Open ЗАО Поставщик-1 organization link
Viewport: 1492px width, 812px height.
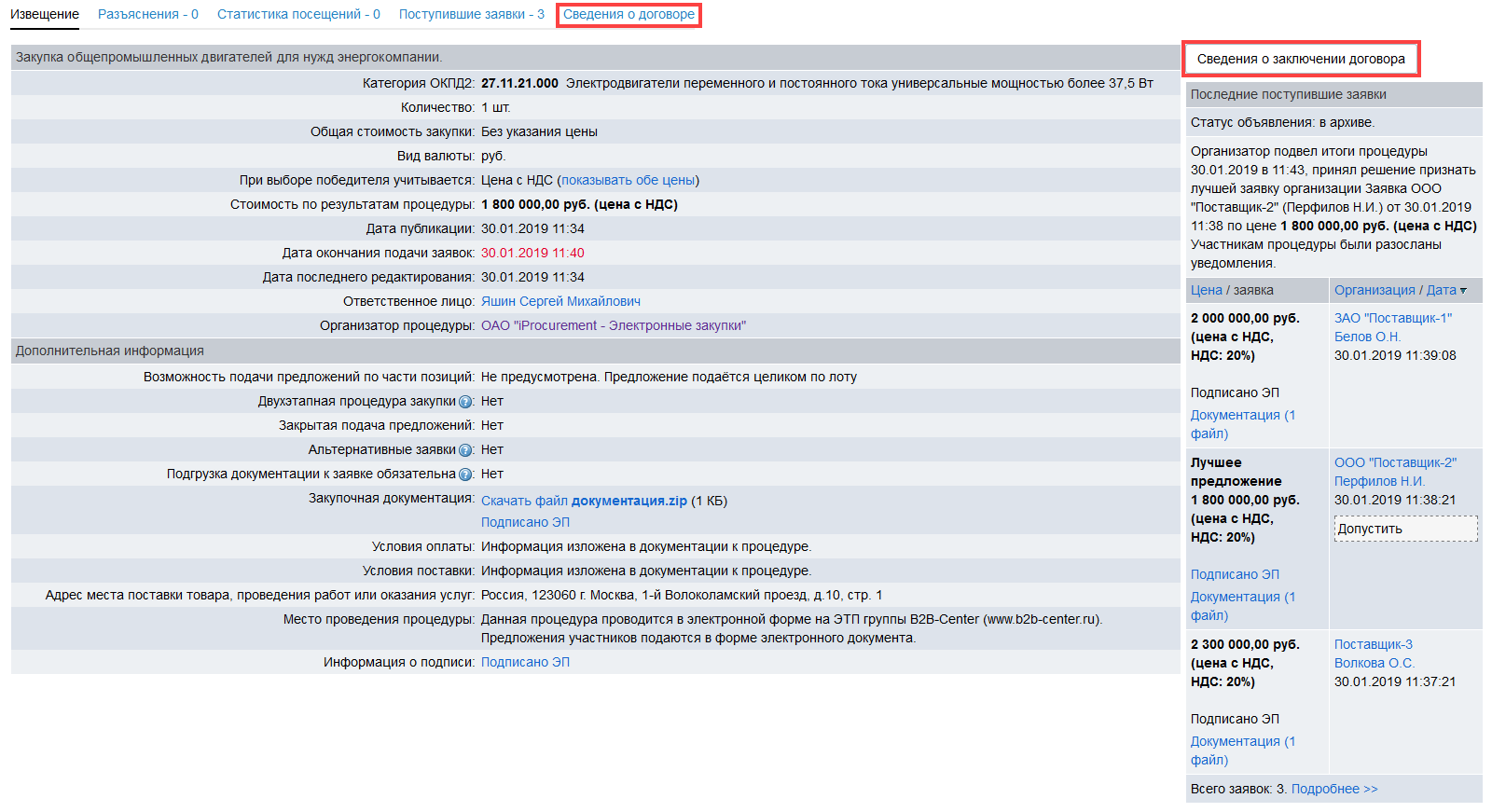[1392, 318]
